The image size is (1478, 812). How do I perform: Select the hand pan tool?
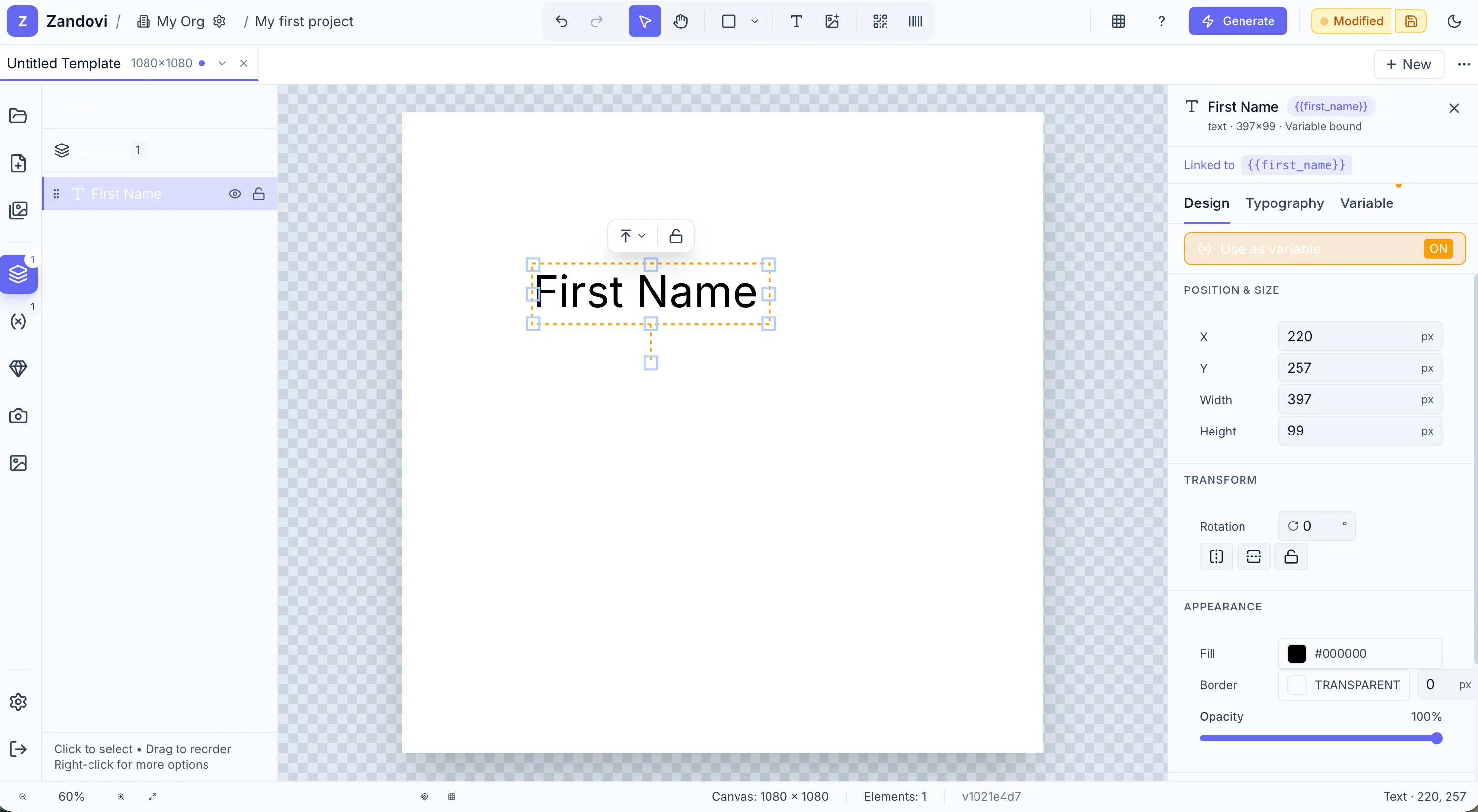tap(680, 21)
